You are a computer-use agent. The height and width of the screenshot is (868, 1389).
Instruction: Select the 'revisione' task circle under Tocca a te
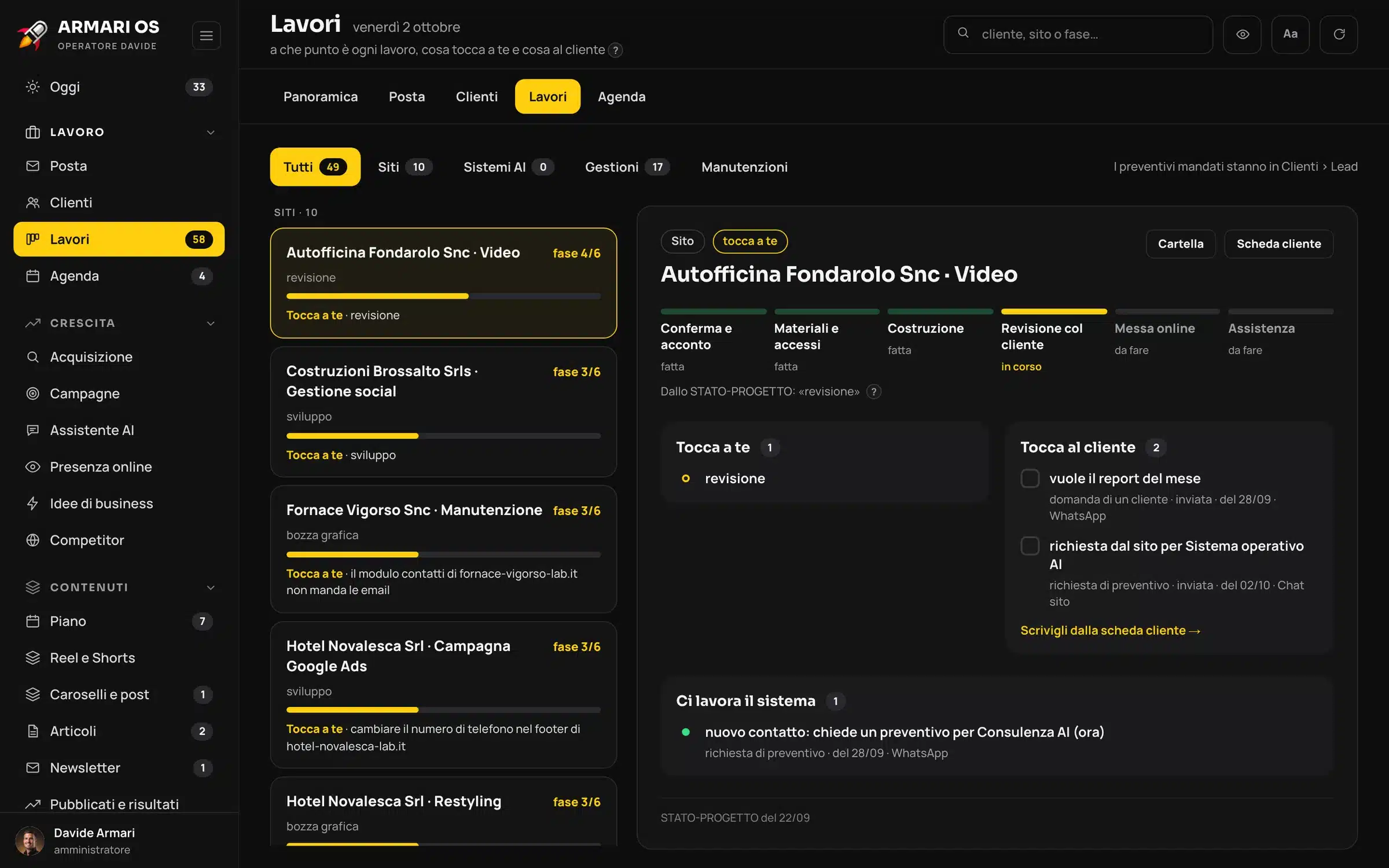click(686, 479)
